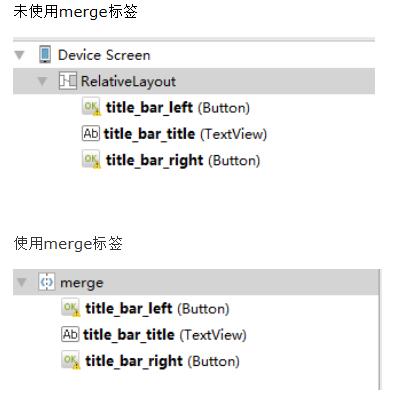Click button icon of title_bar_left under merge
Image resolution: width=399 pixels, height=401 pixels.
coord(70,307)
